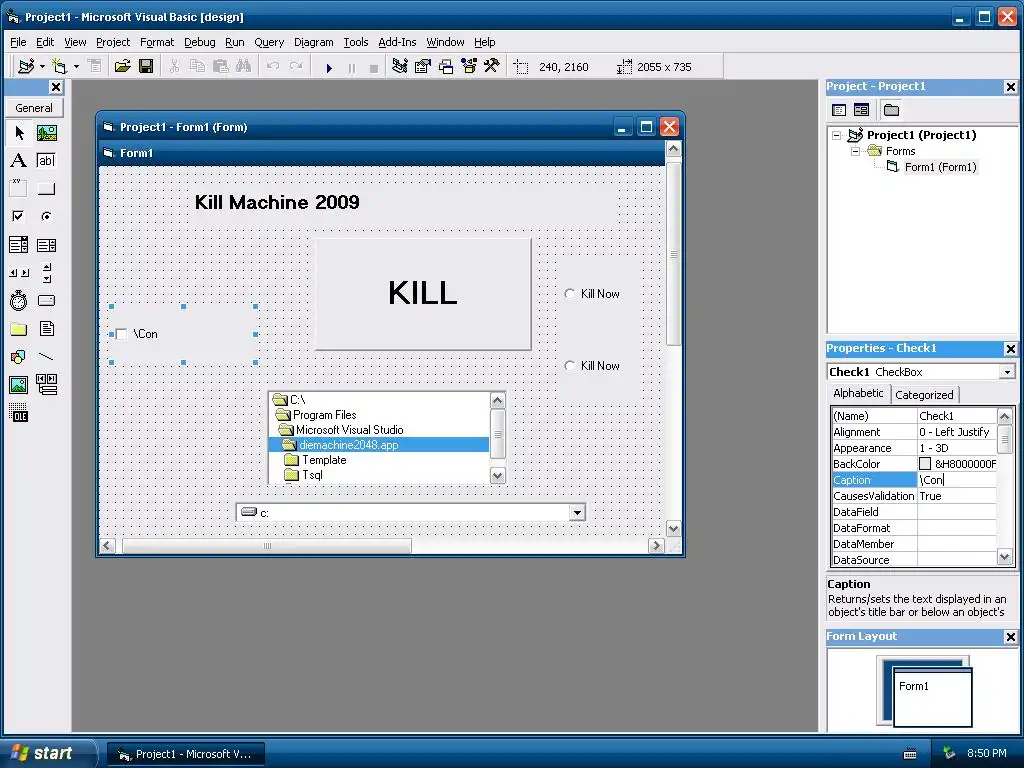Open Project Explorer from the toolbar
Viewport: 1024px width, 768px height.
pyautogui.click(x=400, y=66)
